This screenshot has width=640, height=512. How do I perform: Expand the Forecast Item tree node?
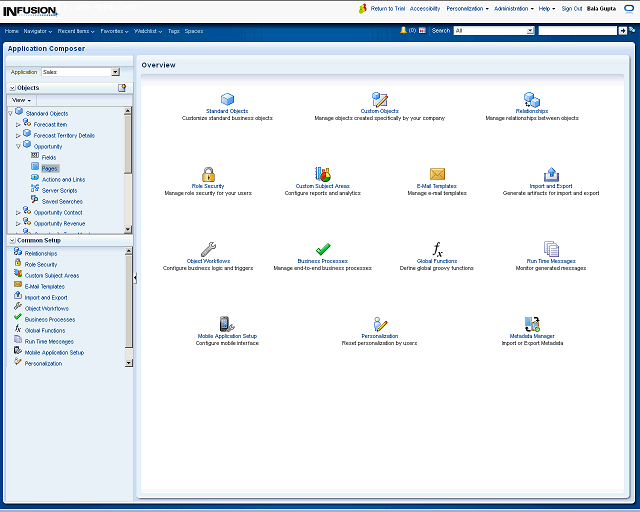point(18,125)
